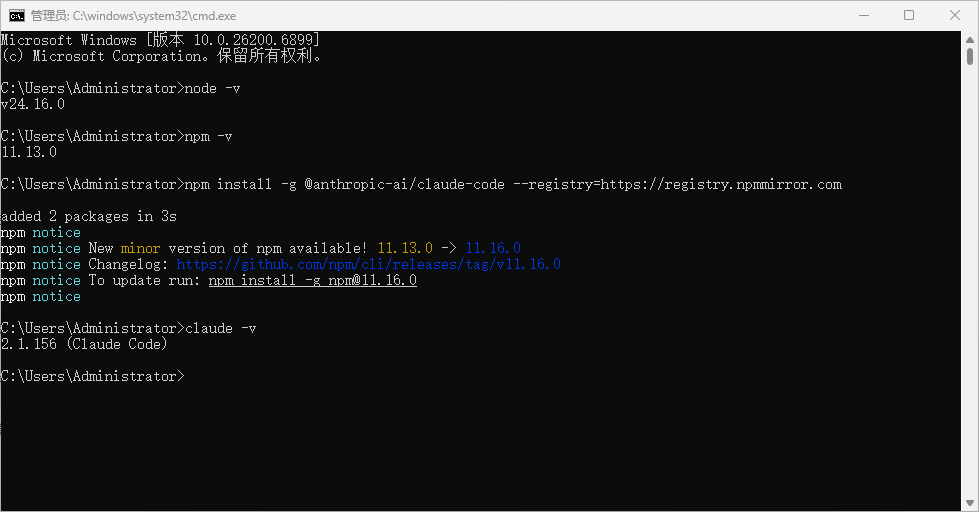Click the blue 11.16.0 version number

493,248
